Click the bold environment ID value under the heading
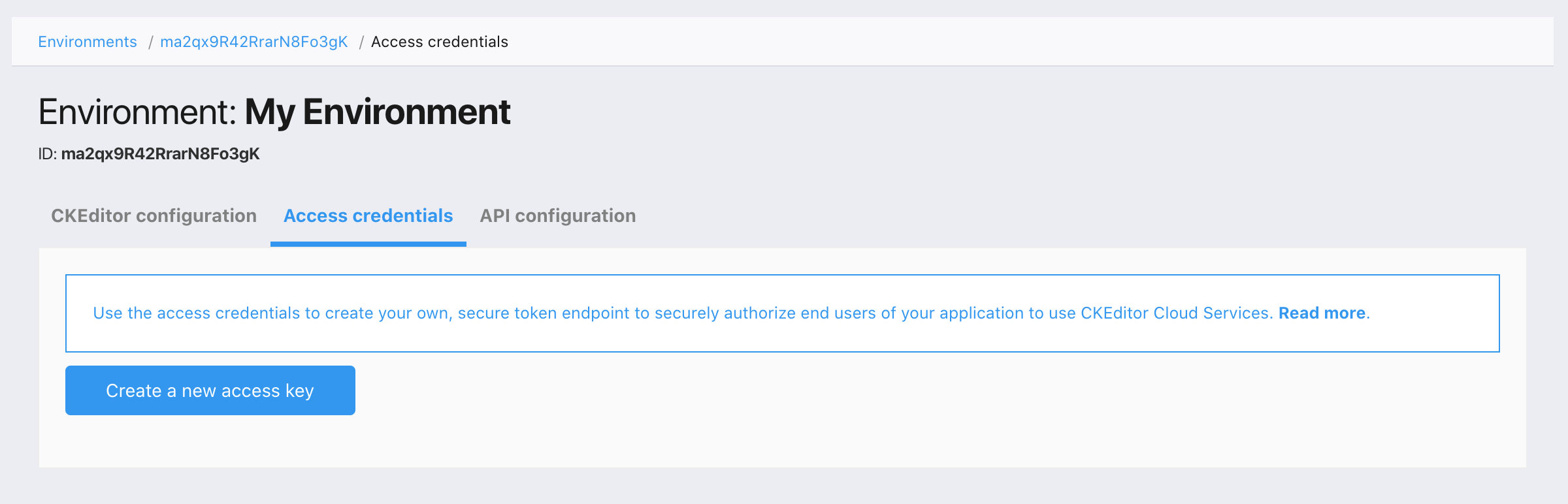The width and height of the screenshot is (1568, 504). pyautogui.click(x=160, y=154)
